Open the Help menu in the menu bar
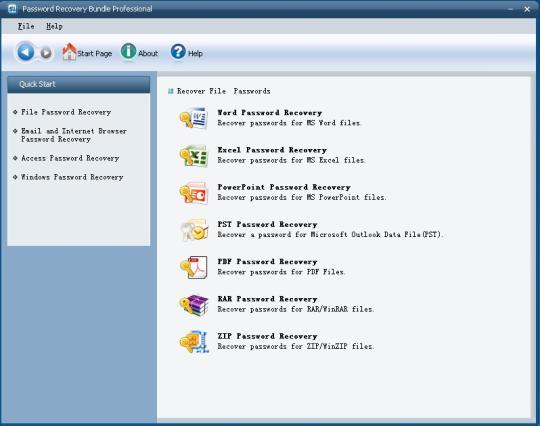540x426 pixels. [x=54, y=26]
